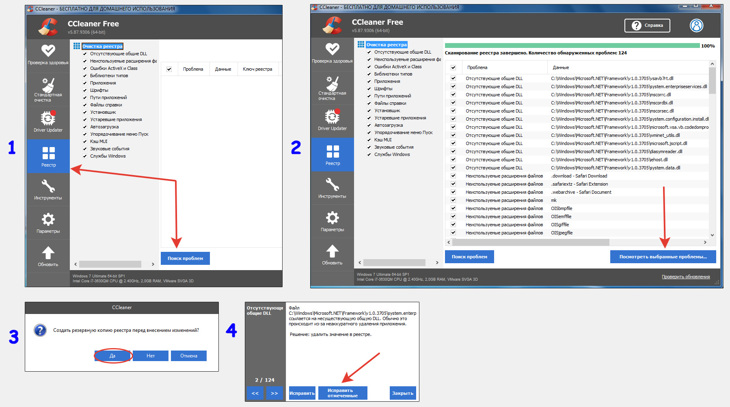
Task: Click Исправить button in dialog 4
Action: coord(302,393)
